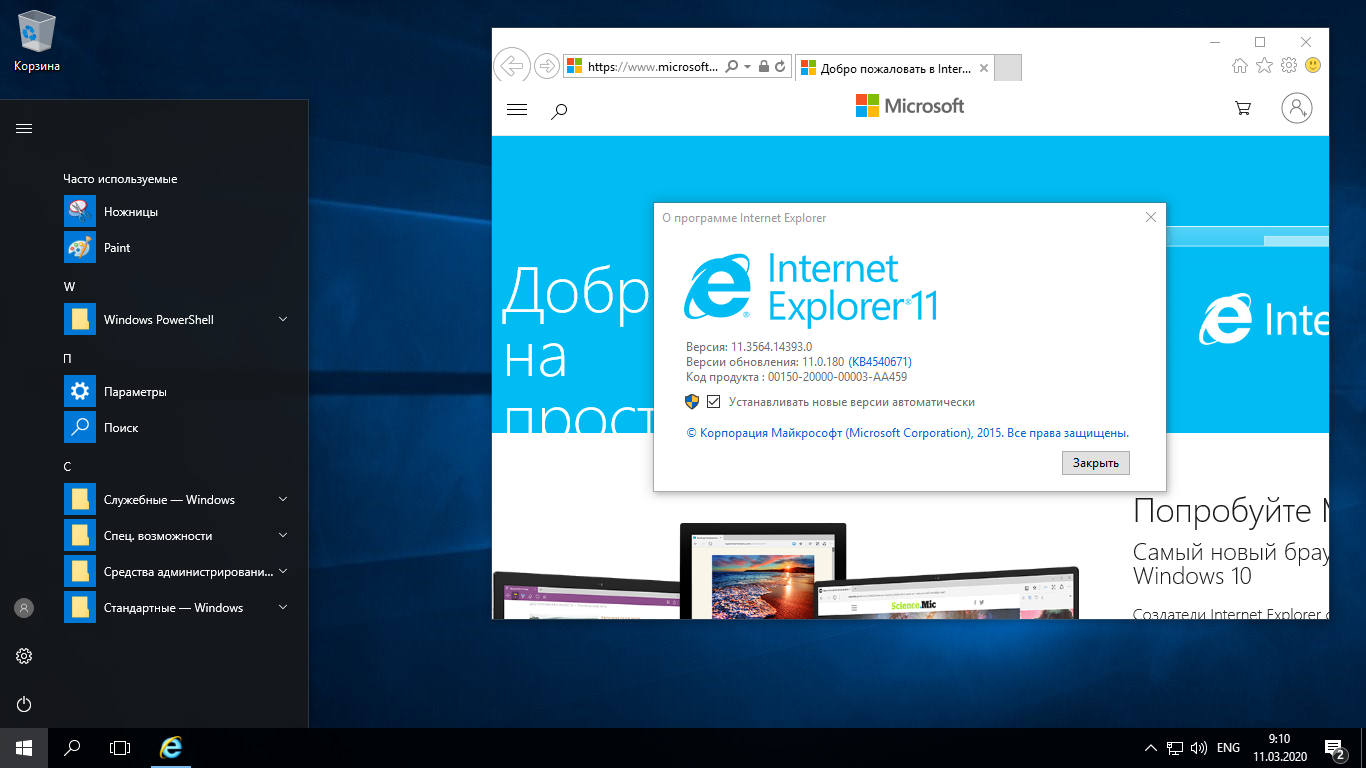Click the 'W' letter header in Start menu
Screen dimensions: 1366x768
tap(69, 287)
